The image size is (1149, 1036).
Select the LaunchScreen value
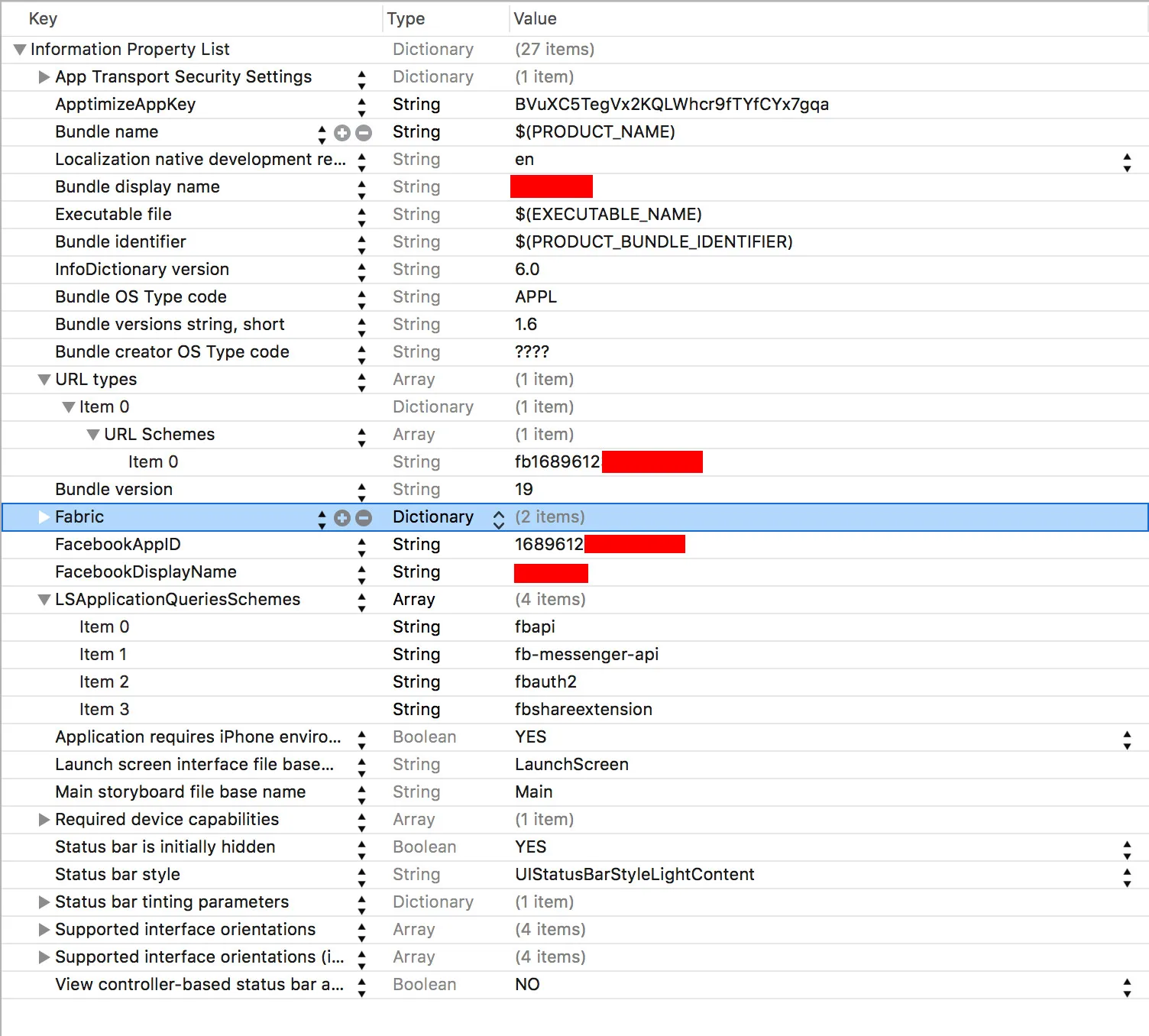(x=571, y=765)
